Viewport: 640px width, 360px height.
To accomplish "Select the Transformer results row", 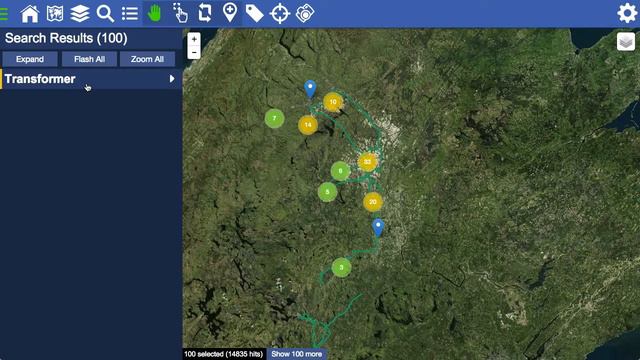I will [x=91, y=79].
